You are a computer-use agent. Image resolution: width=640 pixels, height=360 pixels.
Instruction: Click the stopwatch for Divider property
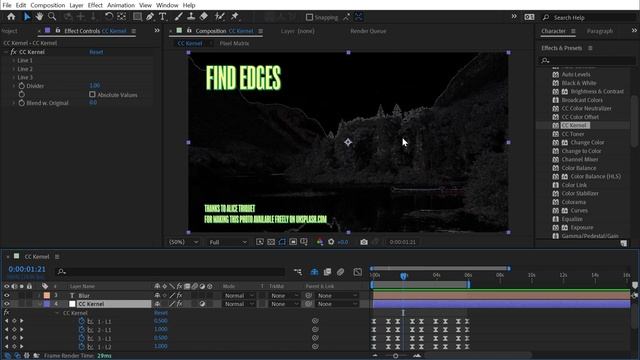(22, 86)
